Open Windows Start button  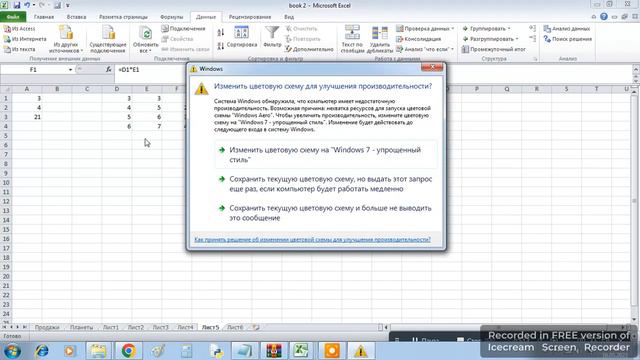coord(12,351)
